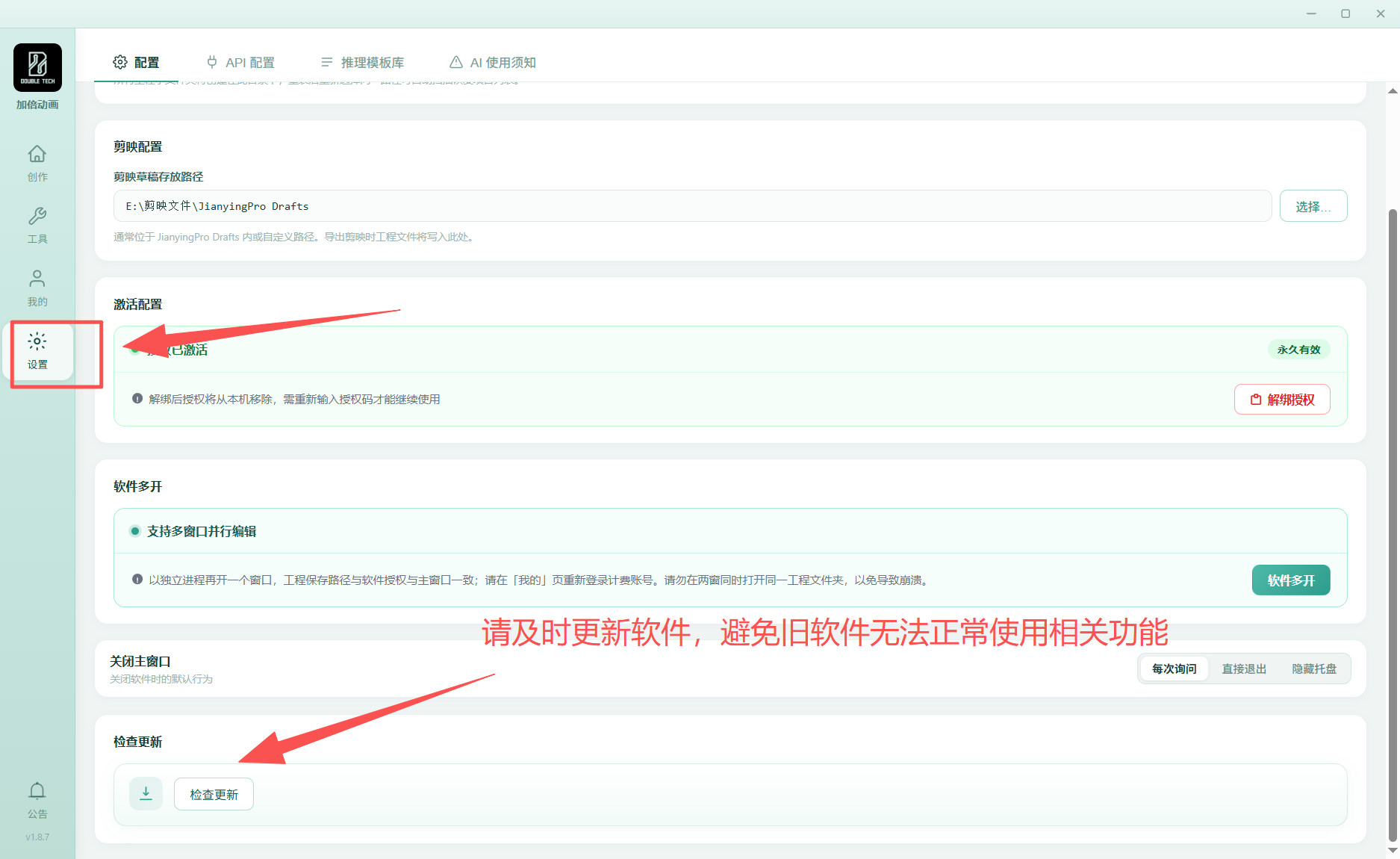
Task: Click the download icon beside 检查更新
Action: 146,793
